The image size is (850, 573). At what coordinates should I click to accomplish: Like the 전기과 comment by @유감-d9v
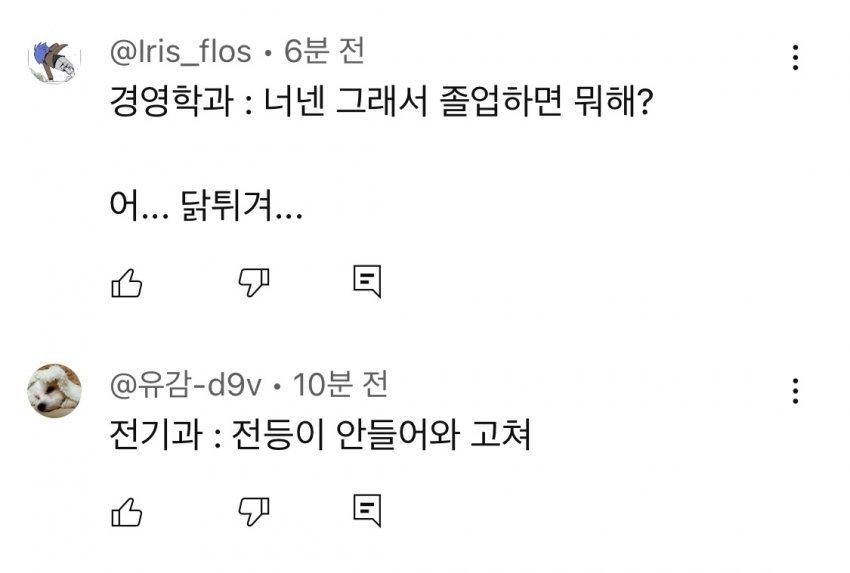pos(125,513)
